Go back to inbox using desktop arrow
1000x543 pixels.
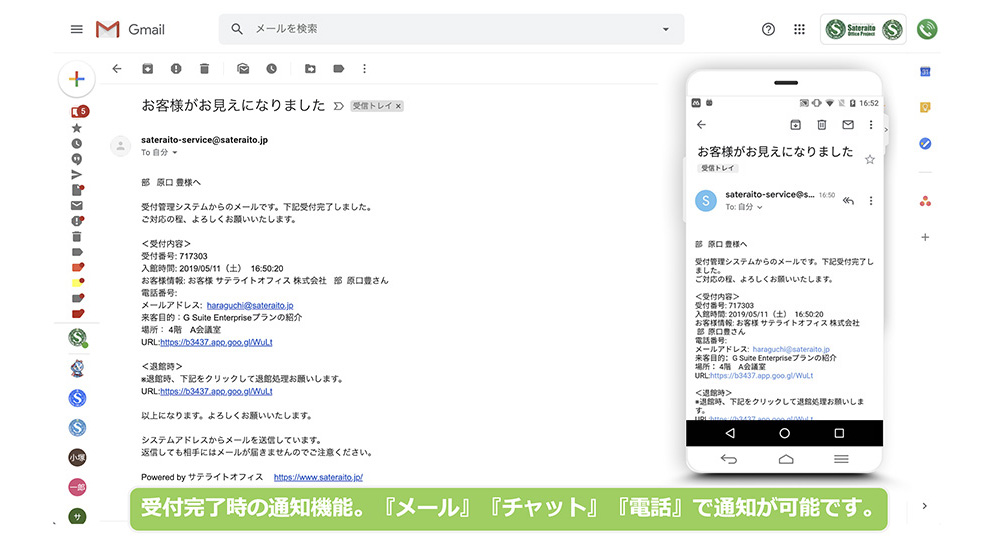[x=117, y=69]
